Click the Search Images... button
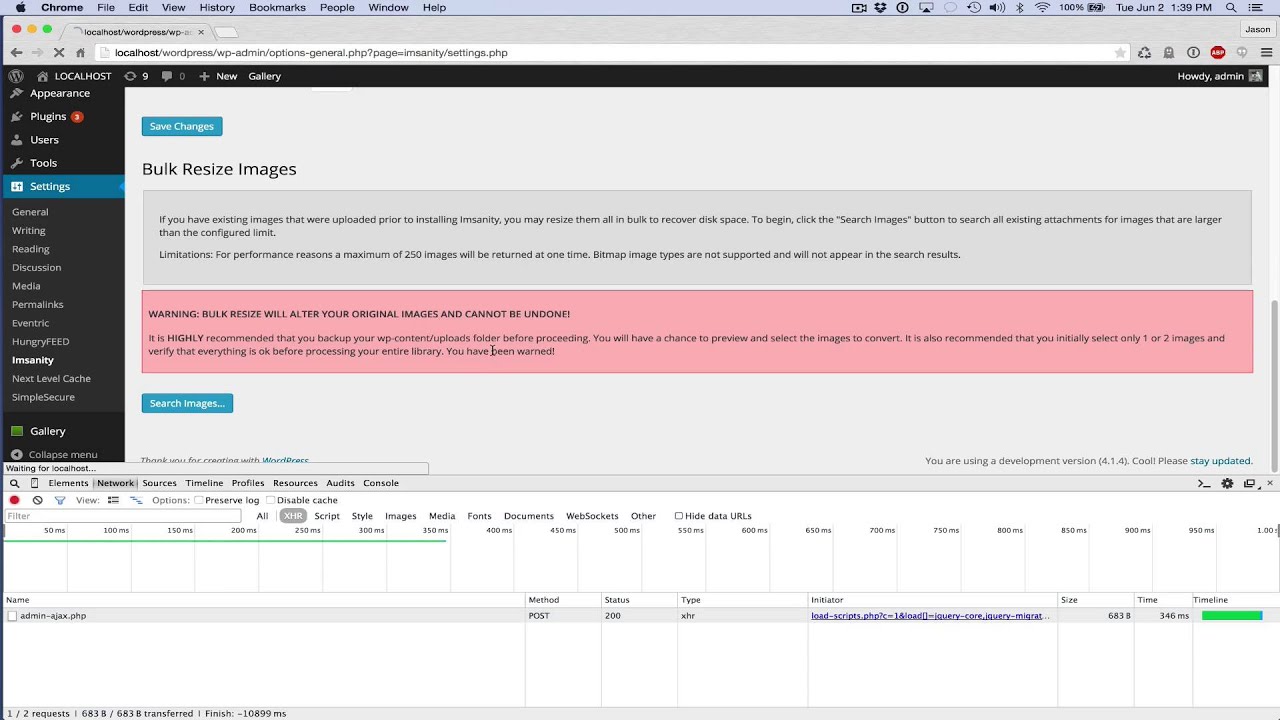The width and height of the screenshot is (1280, 720). click(x=187, y=403)
